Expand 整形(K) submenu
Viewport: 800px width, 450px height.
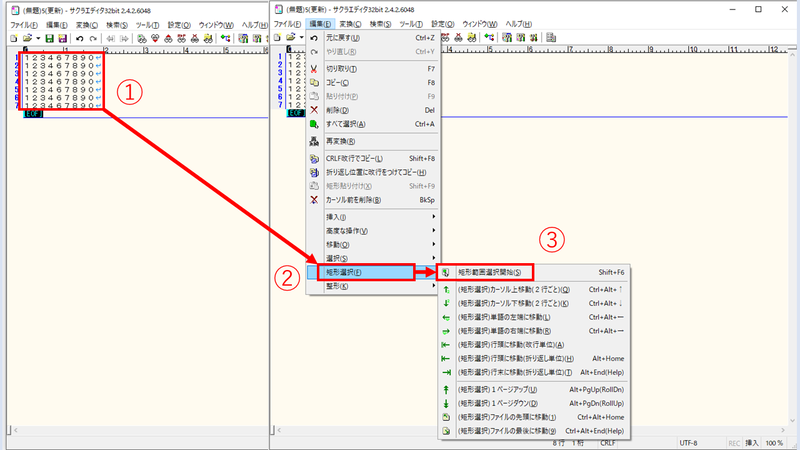click(372, 286)
